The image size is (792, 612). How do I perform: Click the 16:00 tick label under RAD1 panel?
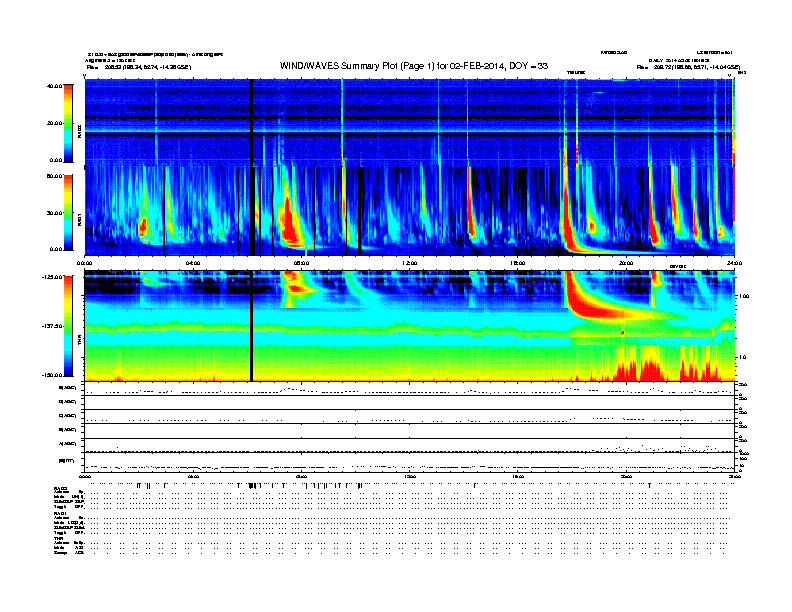(518, 263)
